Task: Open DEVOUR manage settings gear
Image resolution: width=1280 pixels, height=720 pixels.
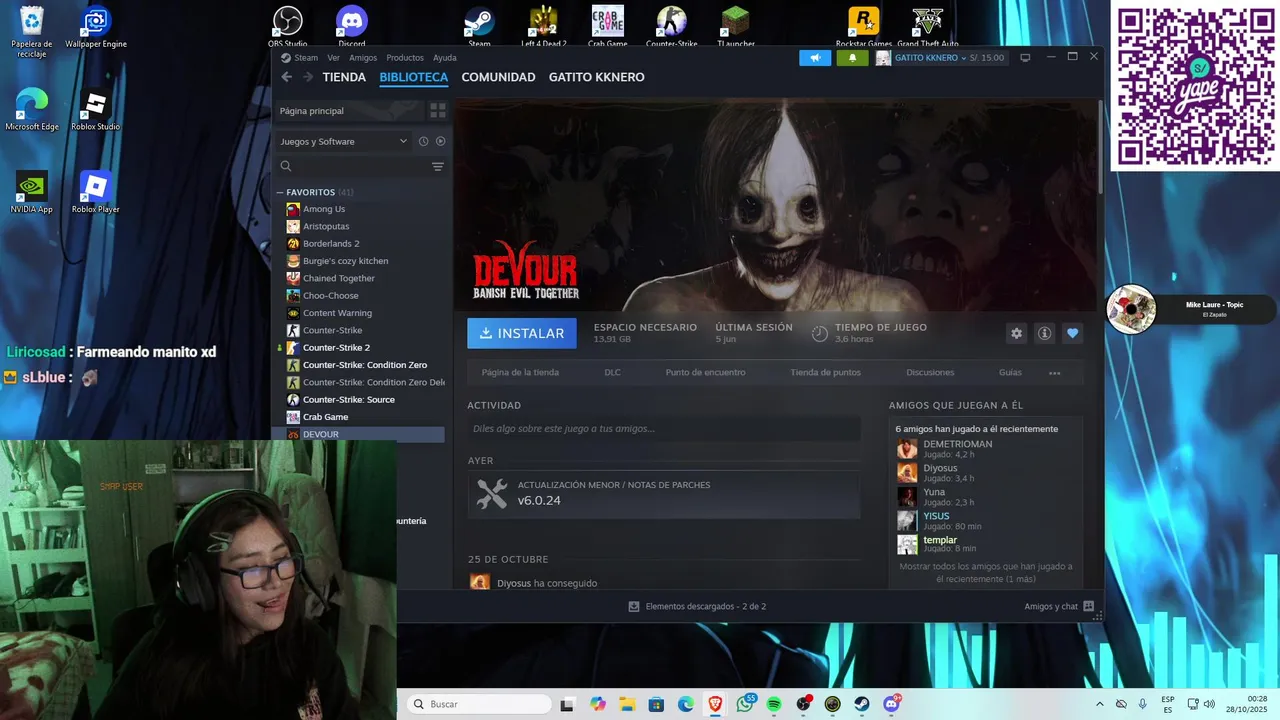Action: tap(1017, 333)
